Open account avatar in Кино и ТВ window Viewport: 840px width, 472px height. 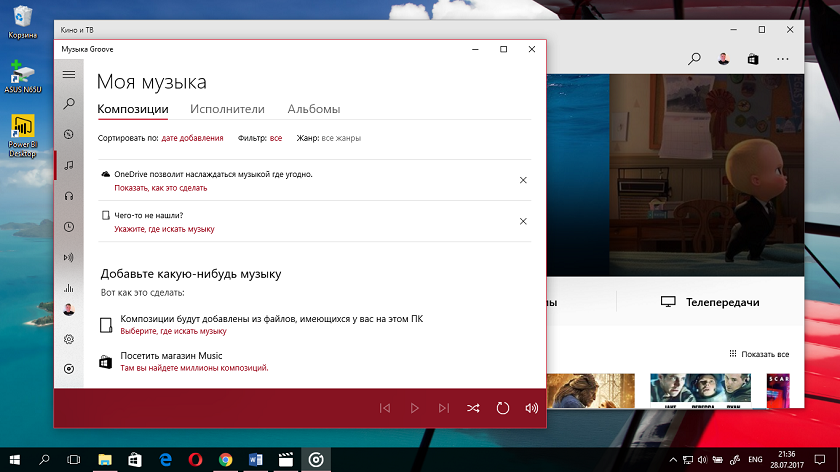[x=724, y=59]
